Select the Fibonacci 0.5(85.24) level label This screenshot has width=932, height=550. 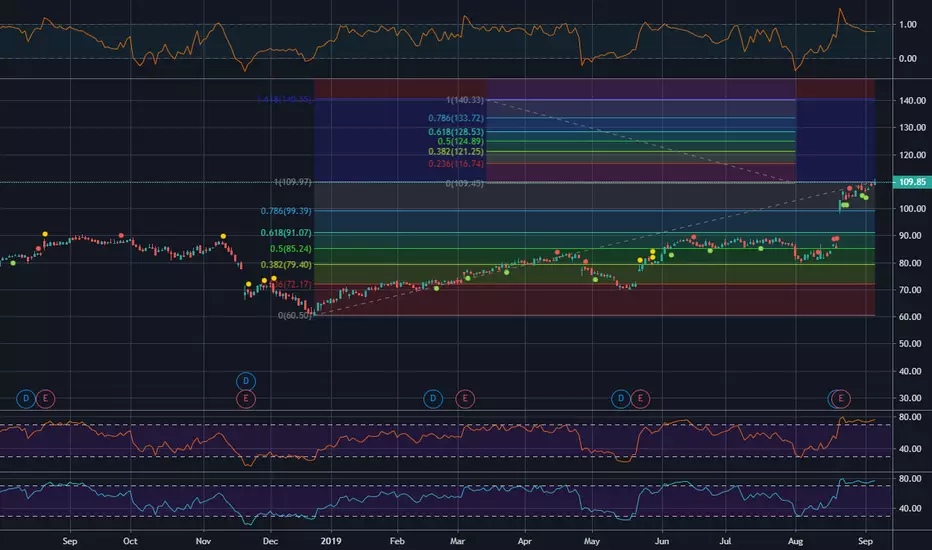291,249
